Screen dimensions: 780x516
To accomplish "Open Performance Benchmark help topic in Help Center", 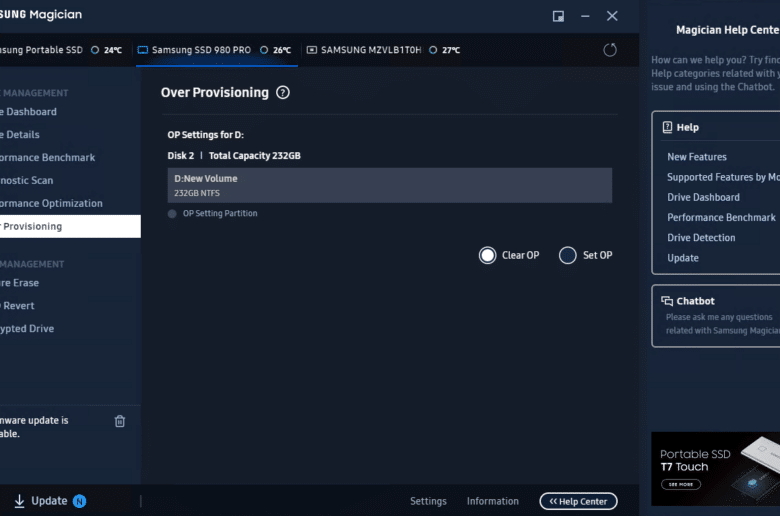I will point(721,217).
